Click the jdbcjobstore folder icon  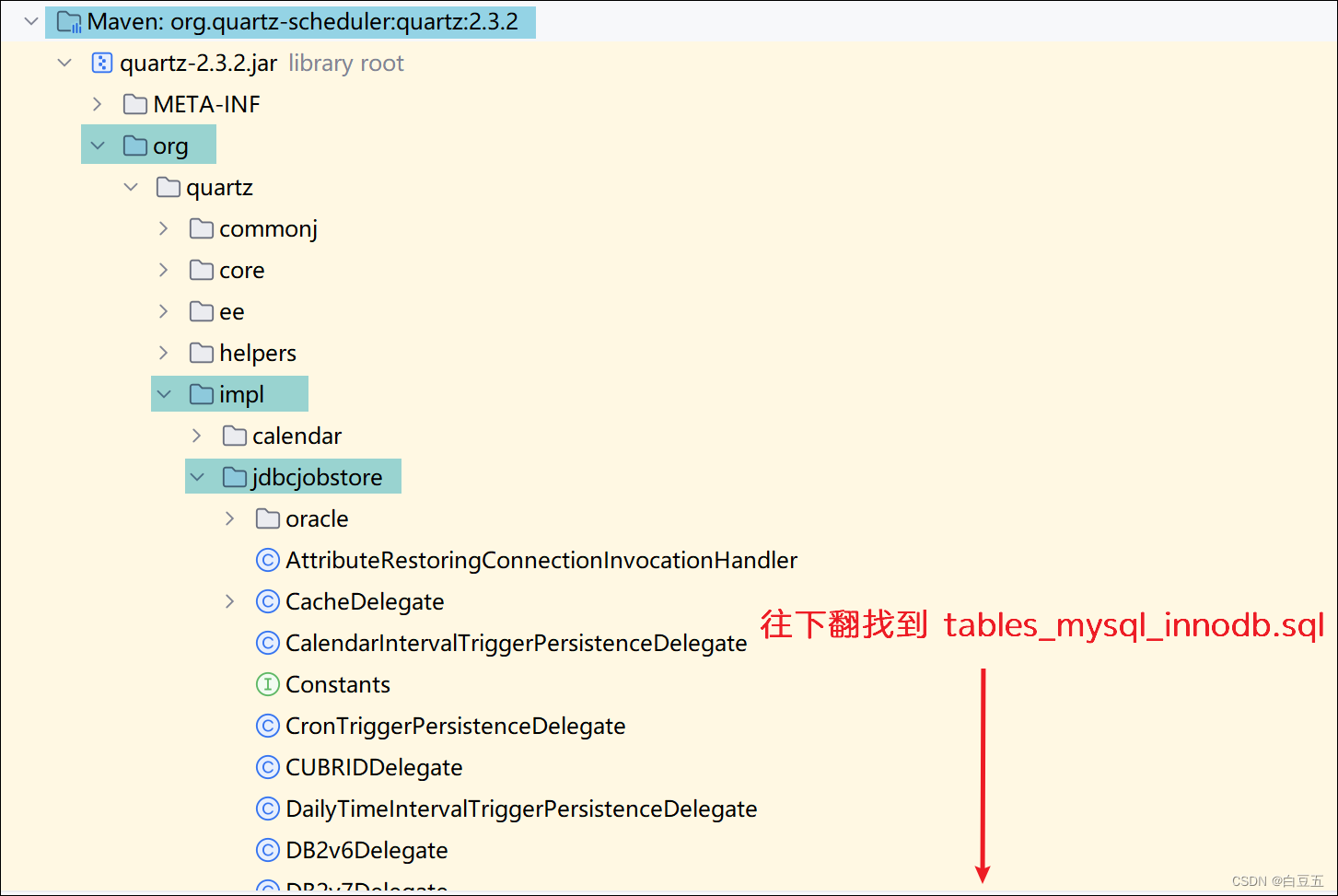(235, 477)
